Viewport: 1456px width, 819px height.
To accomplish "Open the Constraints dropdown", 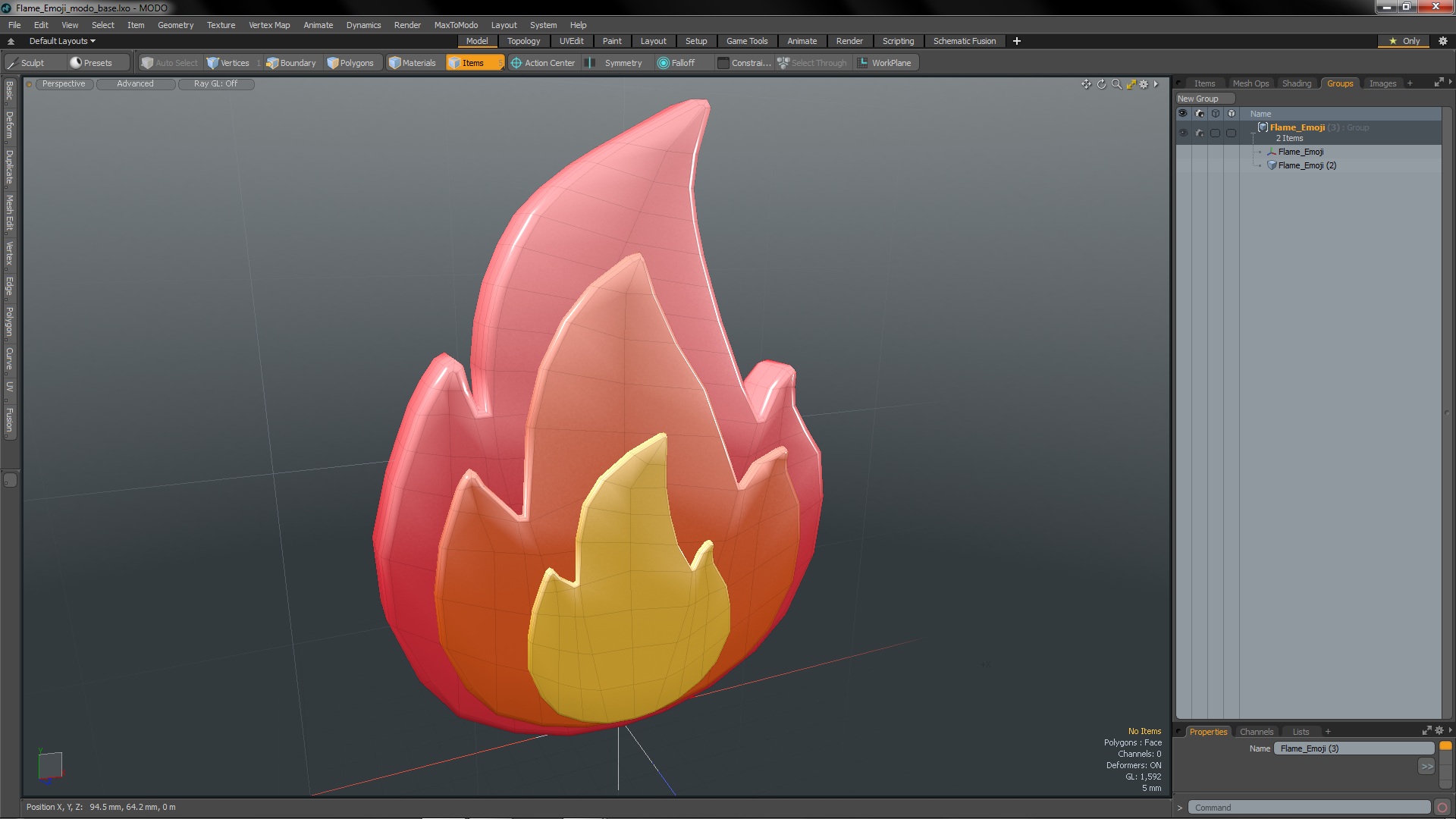I will point(744,63).
